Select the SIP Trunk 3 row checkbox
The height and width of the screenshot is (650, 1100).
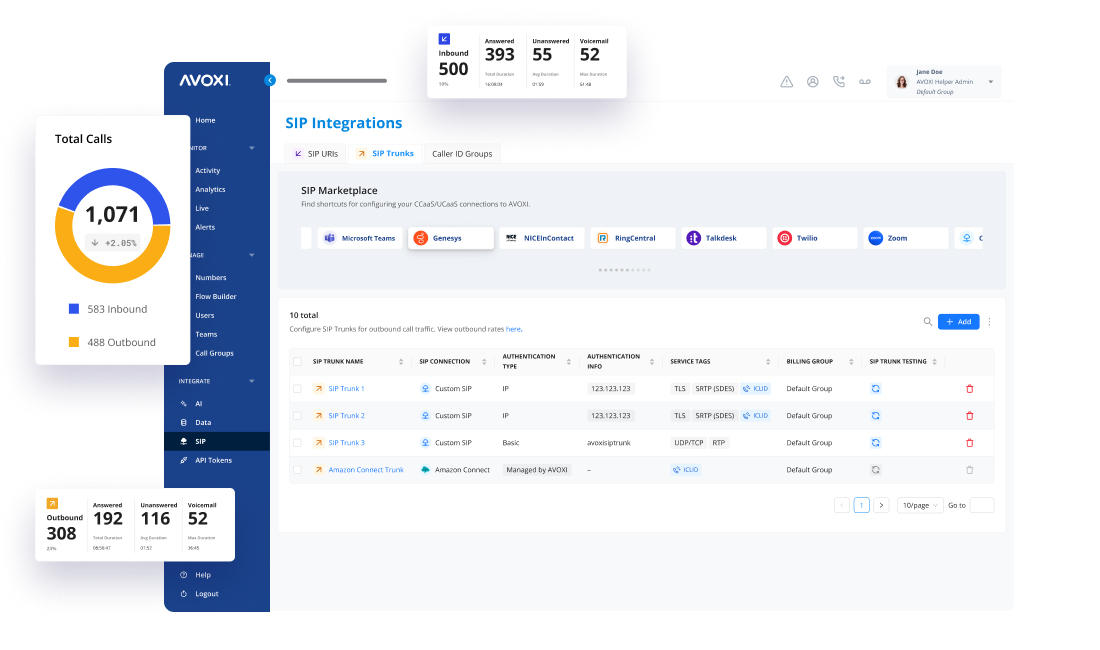297,443
